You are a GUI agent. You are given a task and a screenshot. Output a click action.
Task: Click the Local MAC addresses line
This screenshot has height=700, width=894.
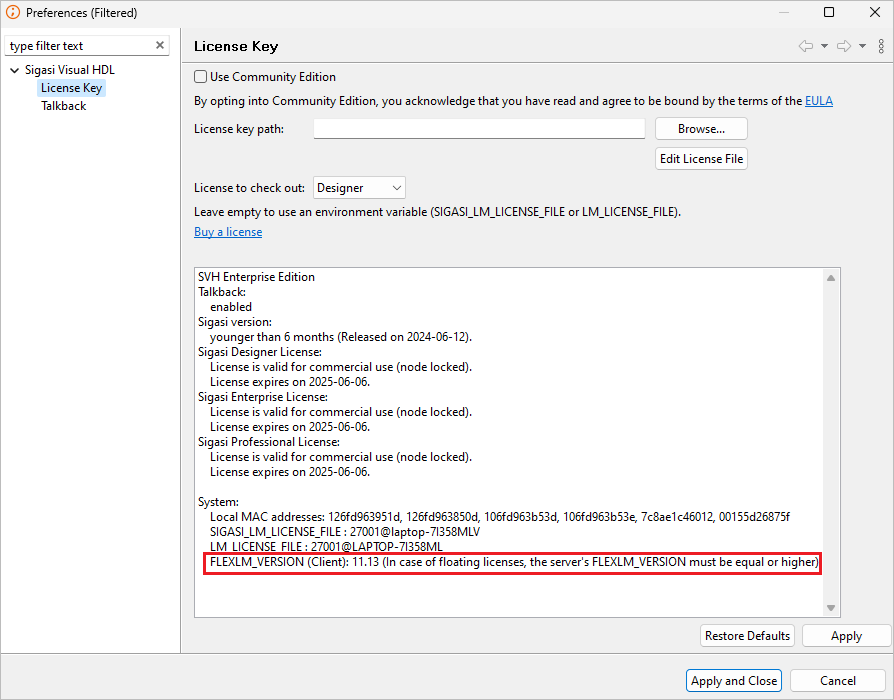pos(499,517)
